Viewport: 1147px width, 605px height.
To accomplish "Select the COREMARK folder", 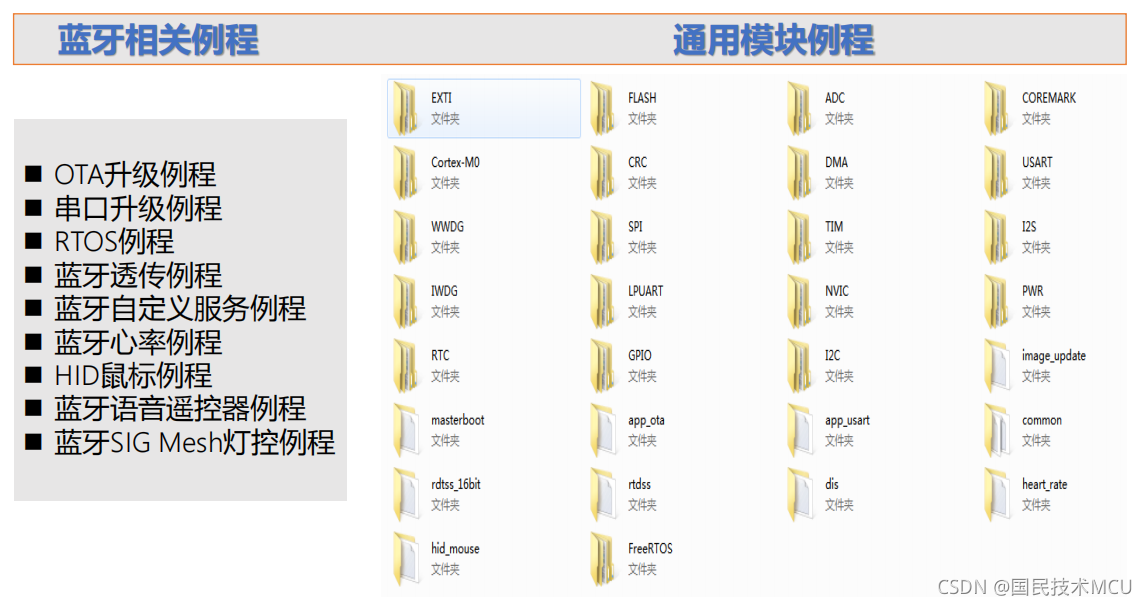I will (x=1035, y=107).
